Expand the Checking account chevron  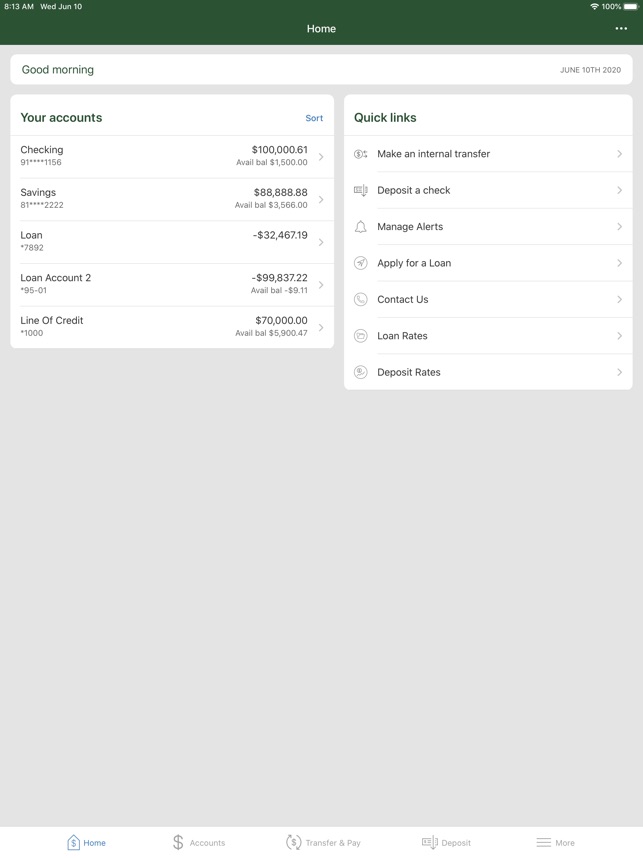(321, 157)
